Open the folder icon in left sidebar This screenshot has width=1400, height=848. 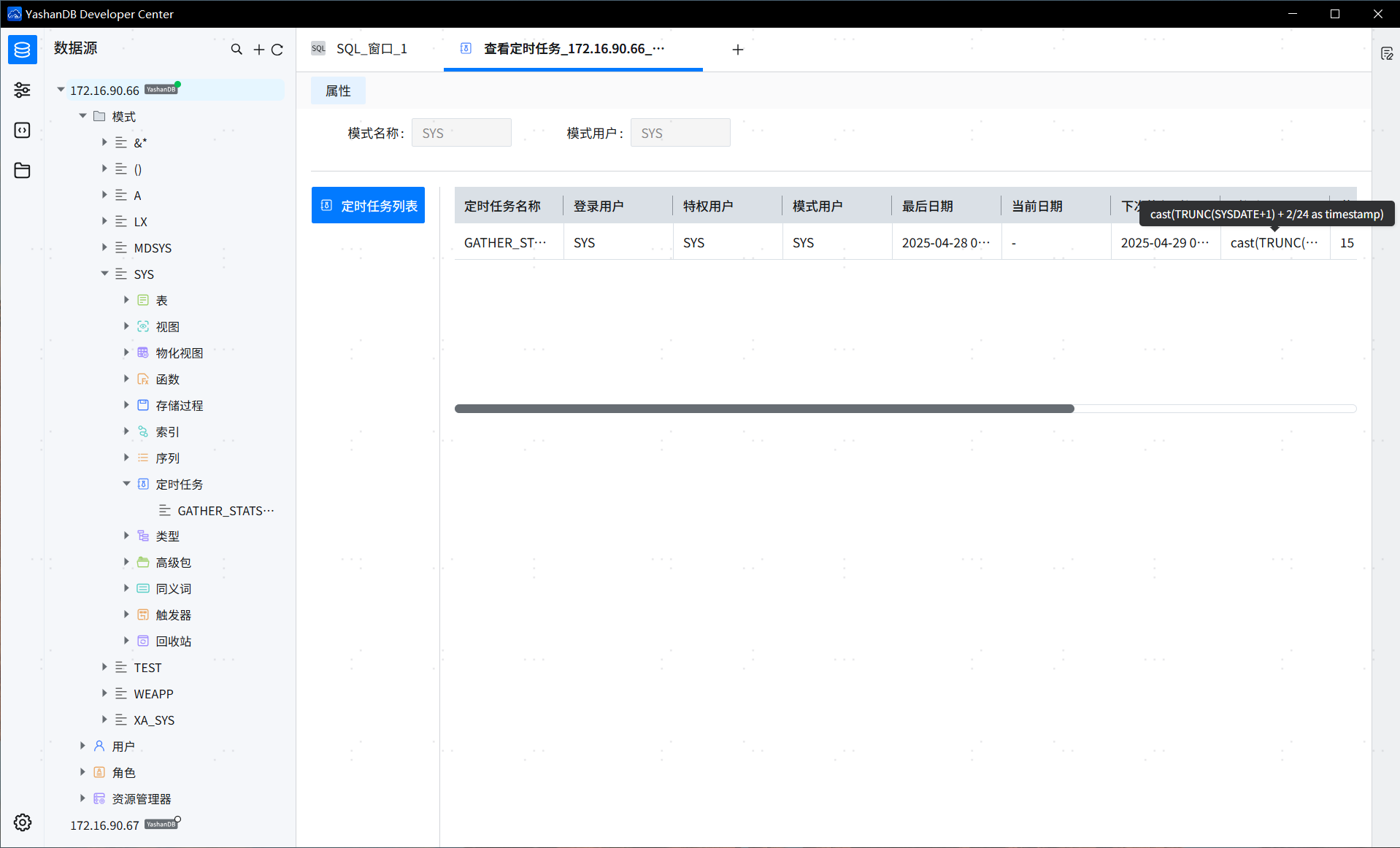(x=22, y=171)
